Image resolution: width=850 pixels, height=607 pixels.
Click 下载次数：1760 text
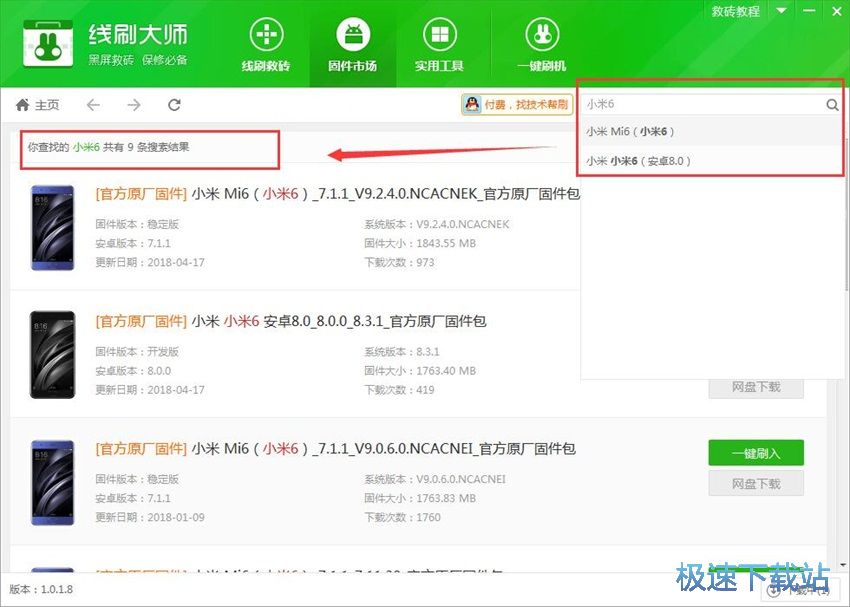[x=402, y=517]
